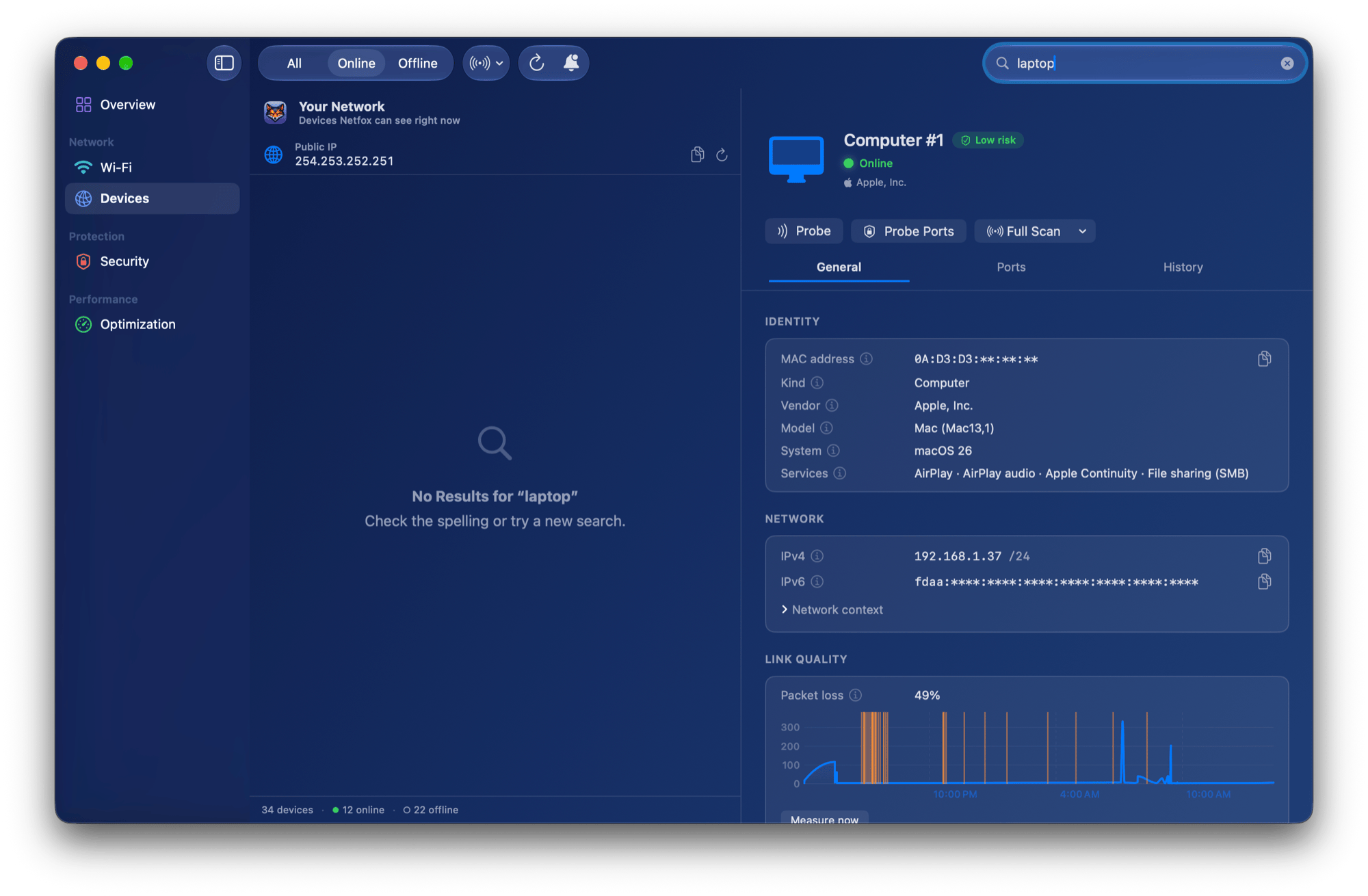Show info about Packet loss
Viewport: 1368px width, 896px height.
pos(855,696)
